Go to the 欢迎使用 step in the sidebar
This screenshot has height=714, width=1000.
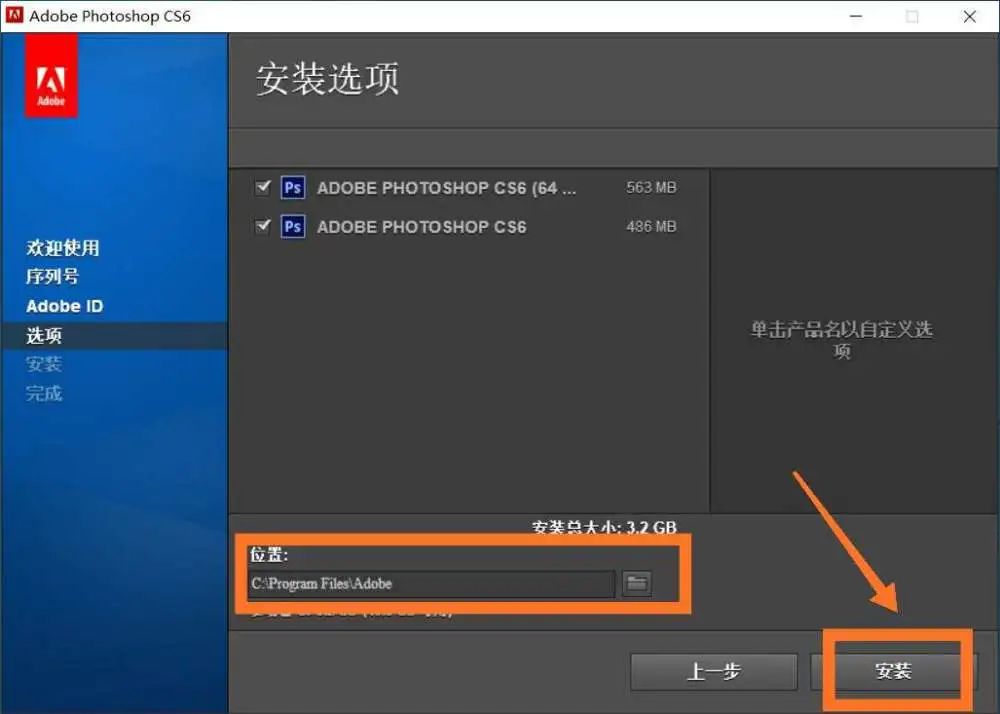coord(62,247)
